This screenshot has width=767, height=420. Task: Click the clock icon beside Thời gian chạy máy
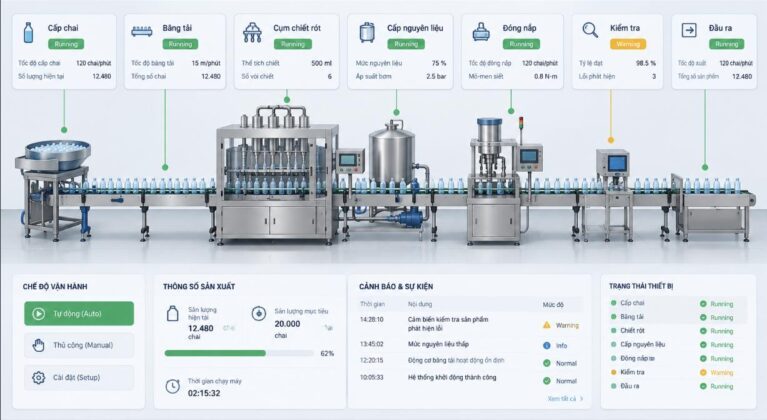[172, 386]
